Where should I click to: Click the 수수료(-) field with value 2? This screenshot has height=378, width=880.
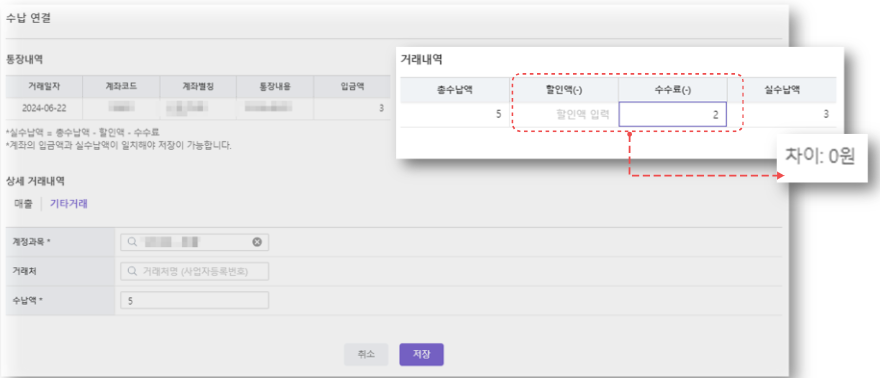tap(672, 114)
